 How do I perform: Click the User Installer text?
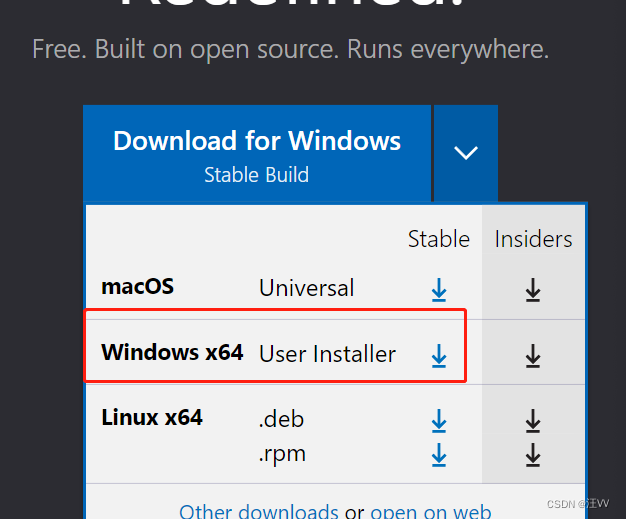pos(327,354)
